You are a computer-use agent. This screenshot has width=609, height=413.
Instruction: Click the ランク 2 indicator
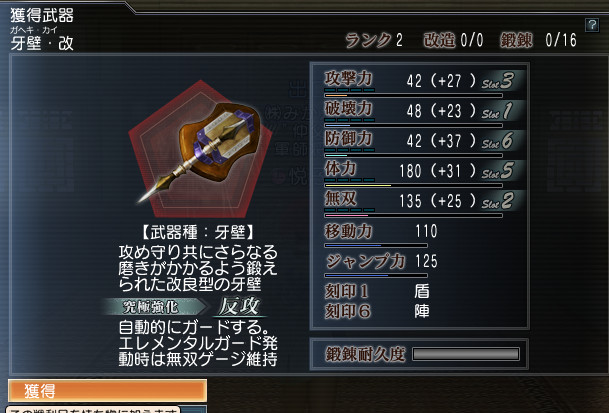(x=374, y=40)
